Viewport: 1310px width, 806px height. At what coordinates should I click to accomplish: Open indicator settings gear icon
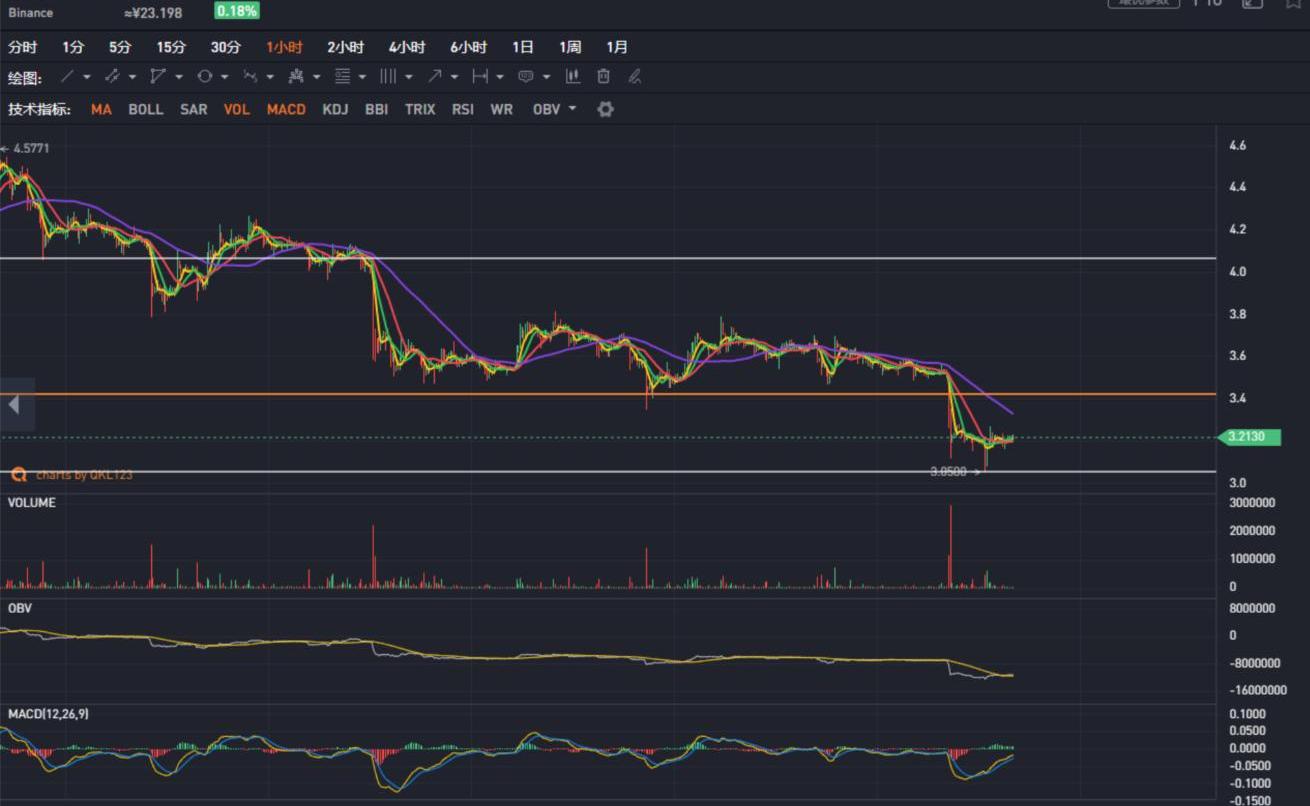click(605, 110)
